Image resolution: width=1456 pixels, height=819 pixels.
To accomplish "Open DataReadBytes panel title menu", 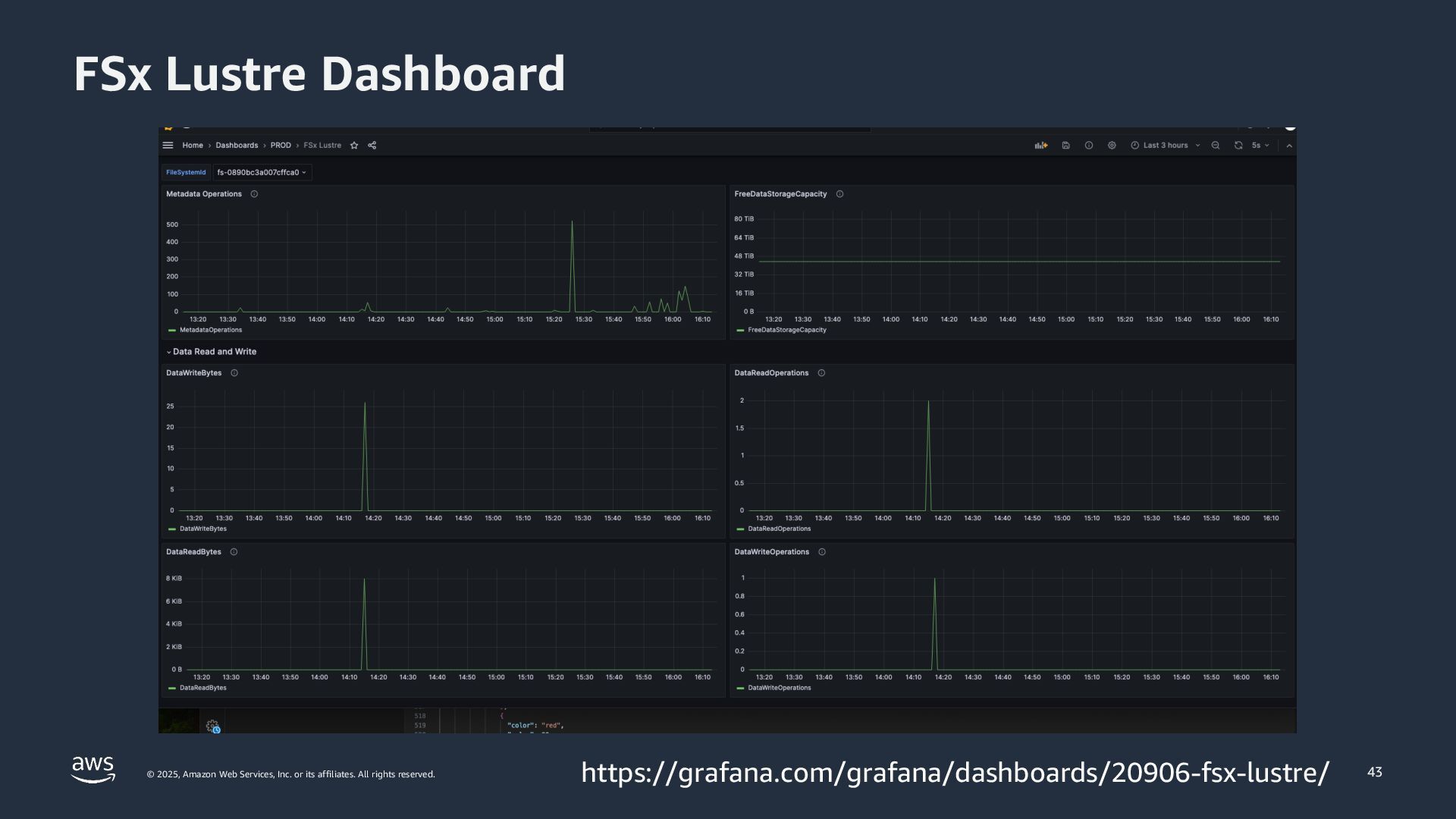I will 193,552.
